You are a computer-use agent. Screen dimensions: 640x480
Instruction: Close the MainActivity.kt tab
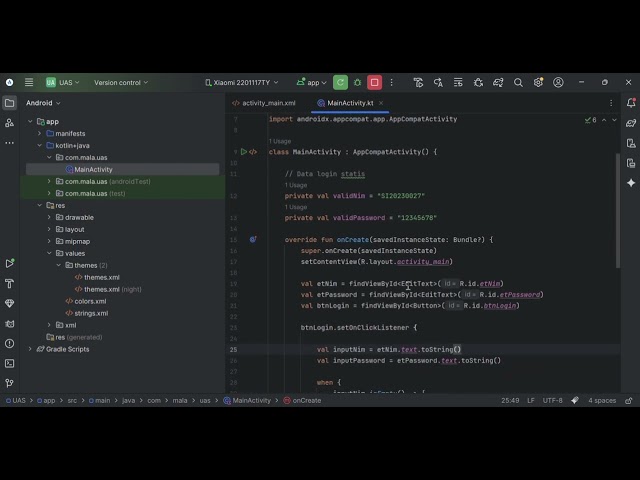click(x=381, y=103)
